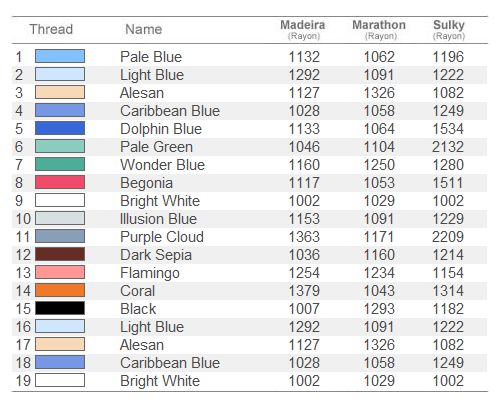Pick the Dolphin Blue color swatch

tap(60, 128)
